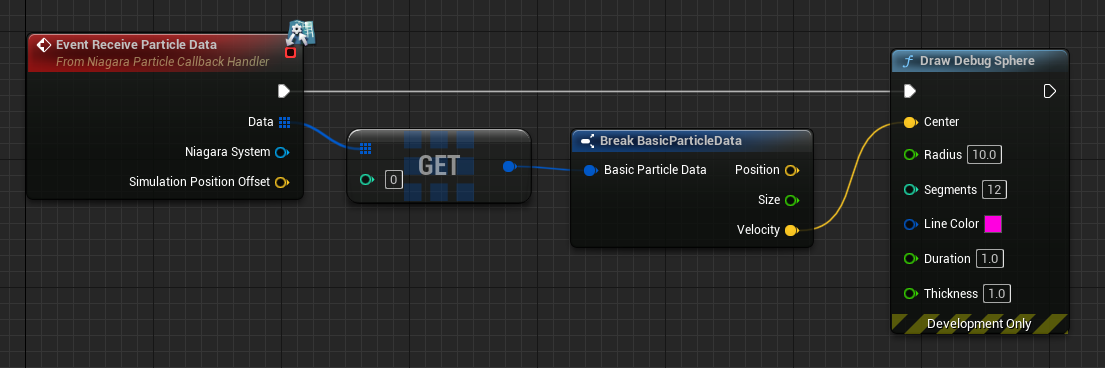The height and width of the screenshot is (368, 1105).
Task: Click the interface icon above the event node
Action: click(x=301, y=33)
